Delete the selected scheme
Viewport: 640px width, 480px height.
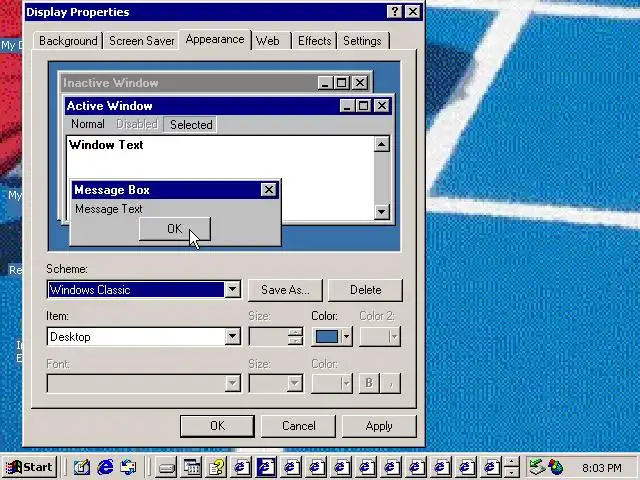pos(365,290)
